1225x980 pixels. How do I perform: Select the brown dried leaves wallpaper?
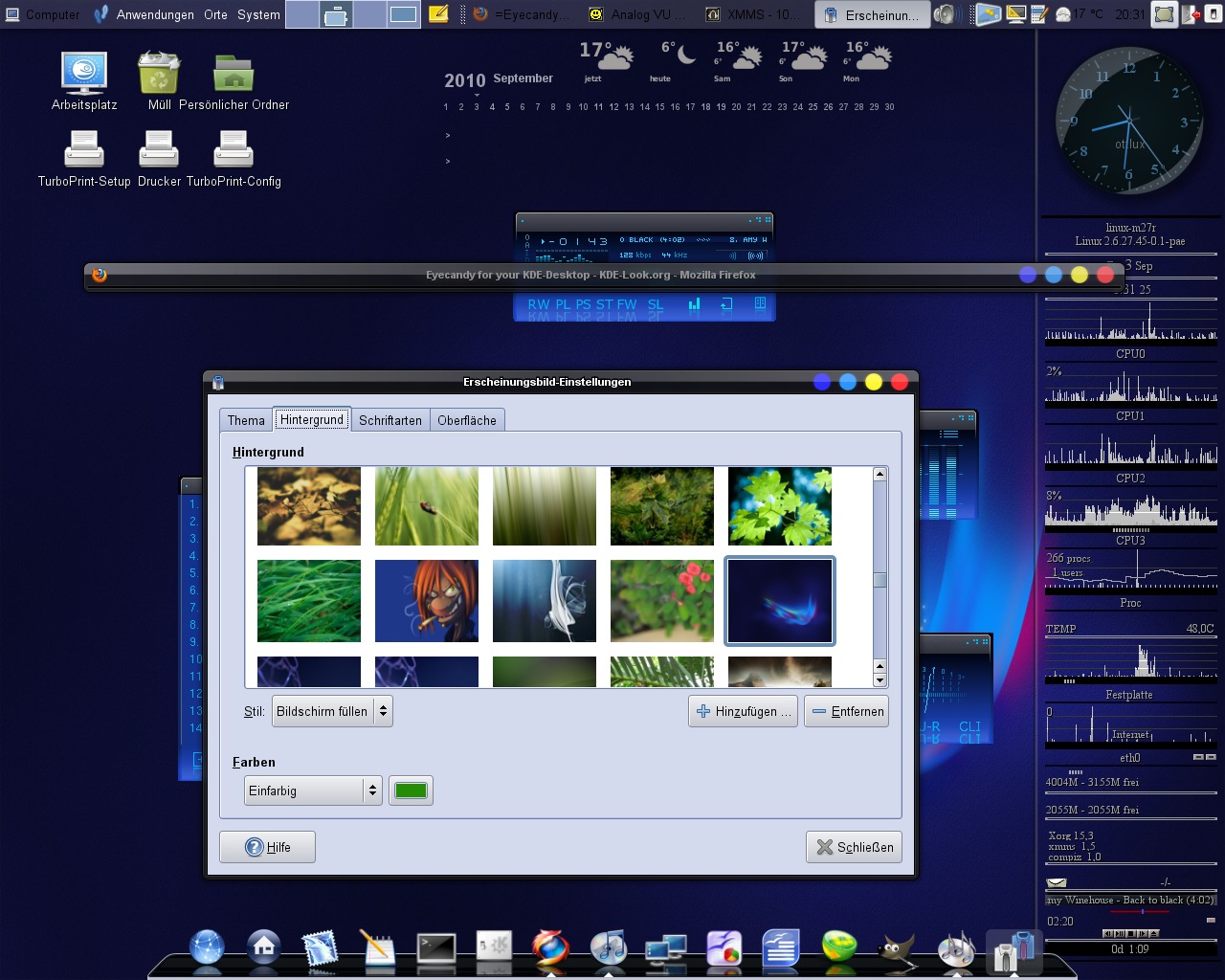[309, 506]
